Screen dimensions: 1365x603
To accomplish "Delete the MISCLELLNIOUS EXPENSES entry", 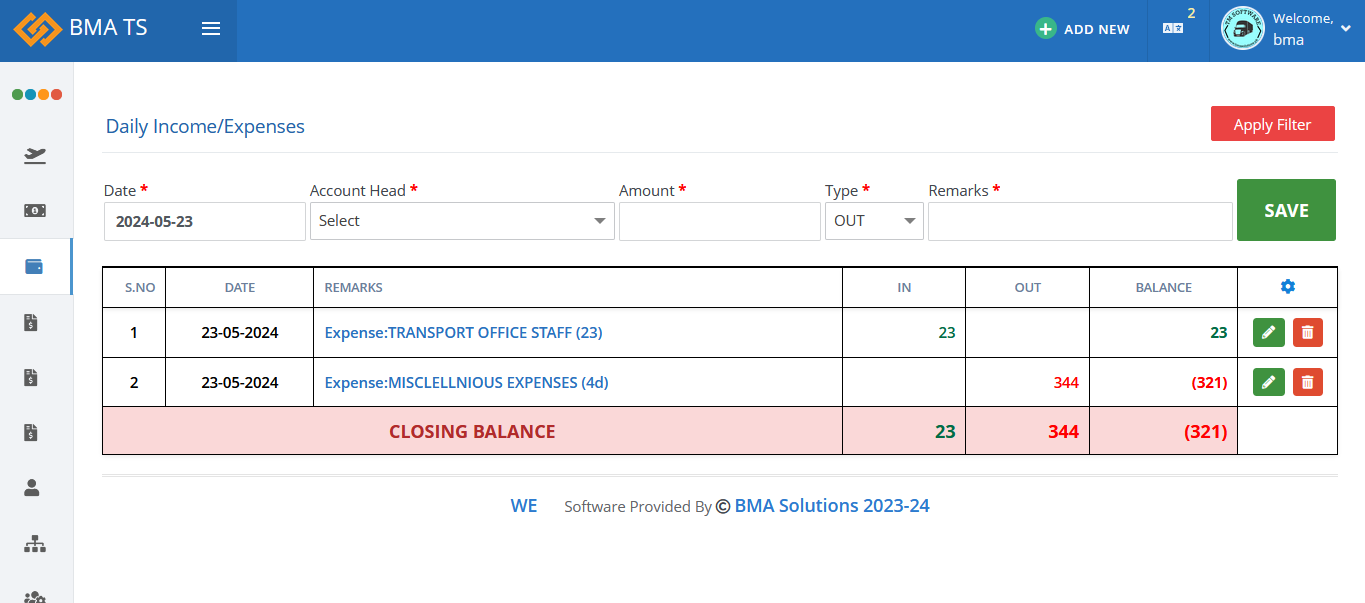I will tap(1307, 382).
